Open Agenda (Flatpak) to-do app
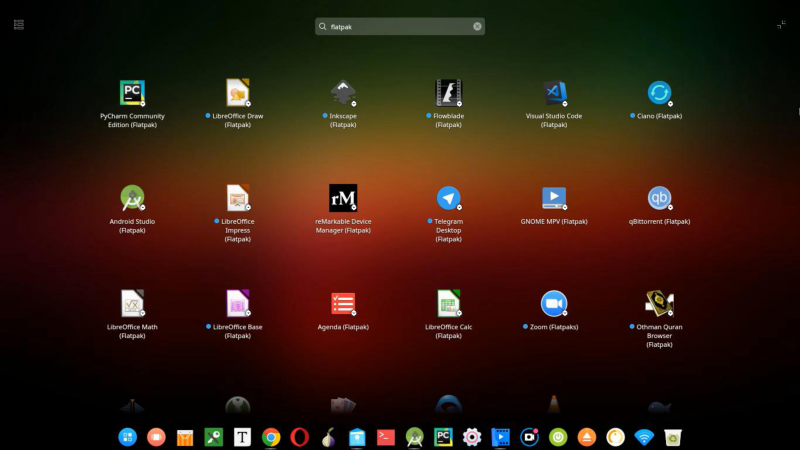 343,304
